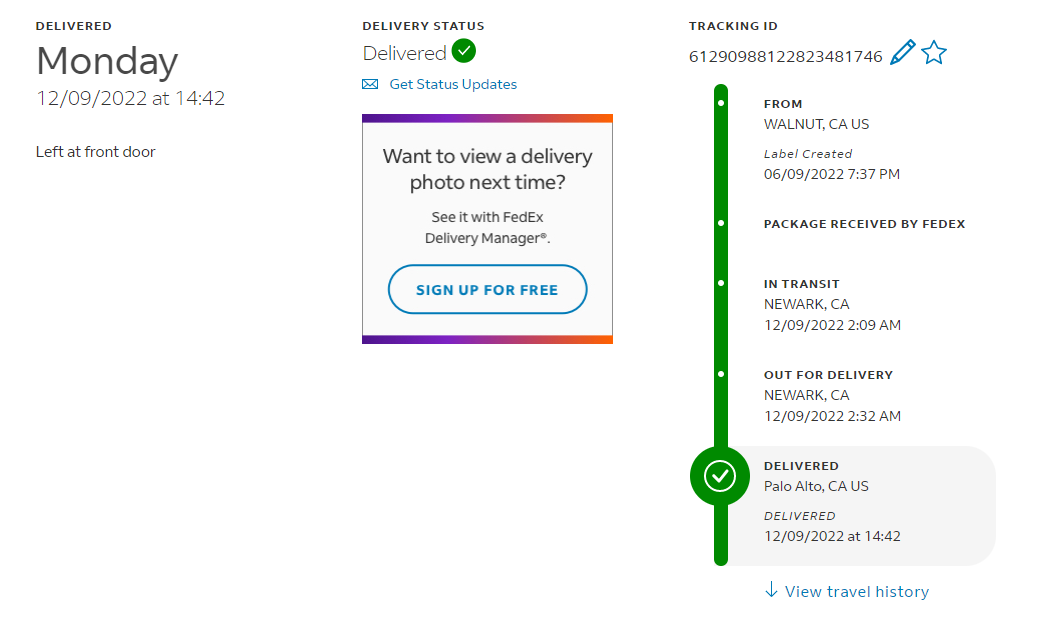Click the pencil edit icon beside tracking ID
This screenshot has height=622, width=1060.
[x=902, y=53]
